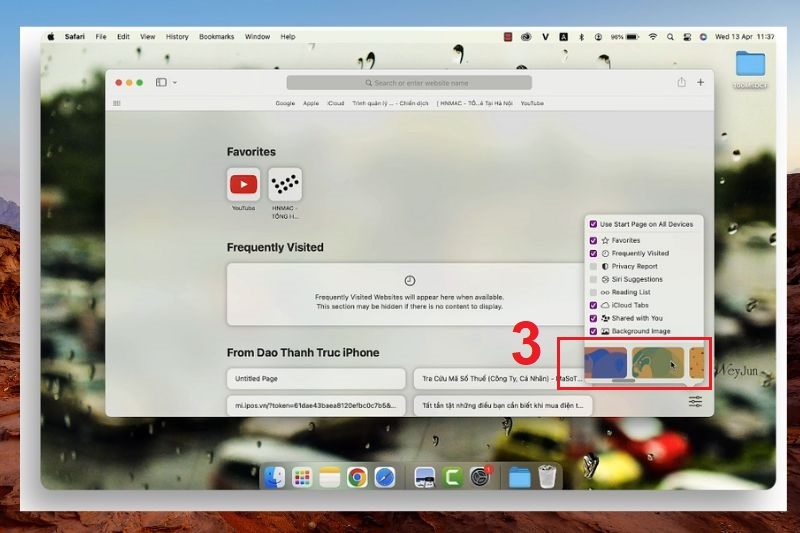Screen dimensions: 800x533
Task: Open the View menu
Action: pos(147,37)
